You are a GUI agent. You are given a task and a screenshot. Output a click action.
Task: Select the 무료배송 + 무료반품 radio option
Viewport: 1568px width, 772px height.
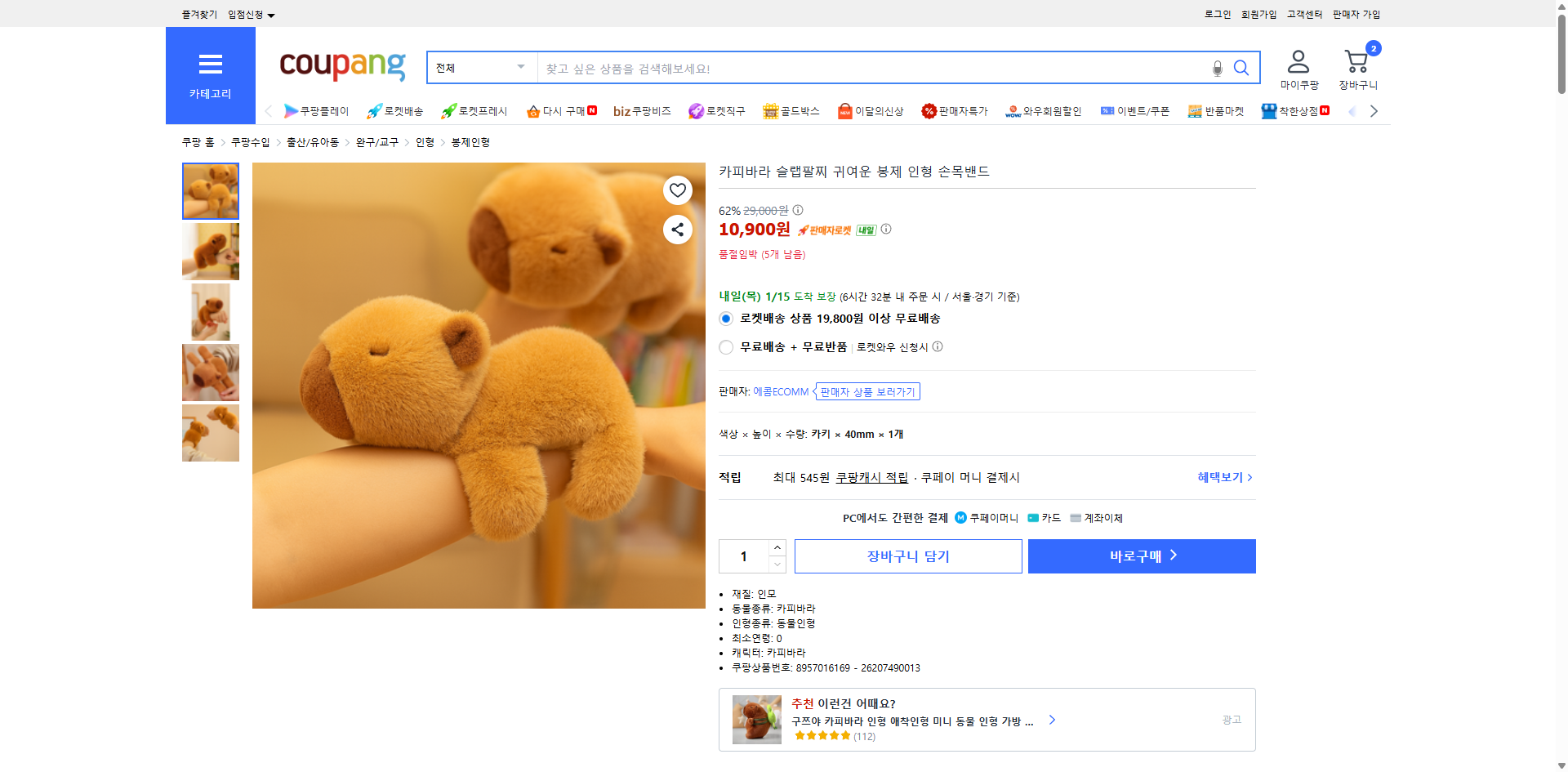725,347
